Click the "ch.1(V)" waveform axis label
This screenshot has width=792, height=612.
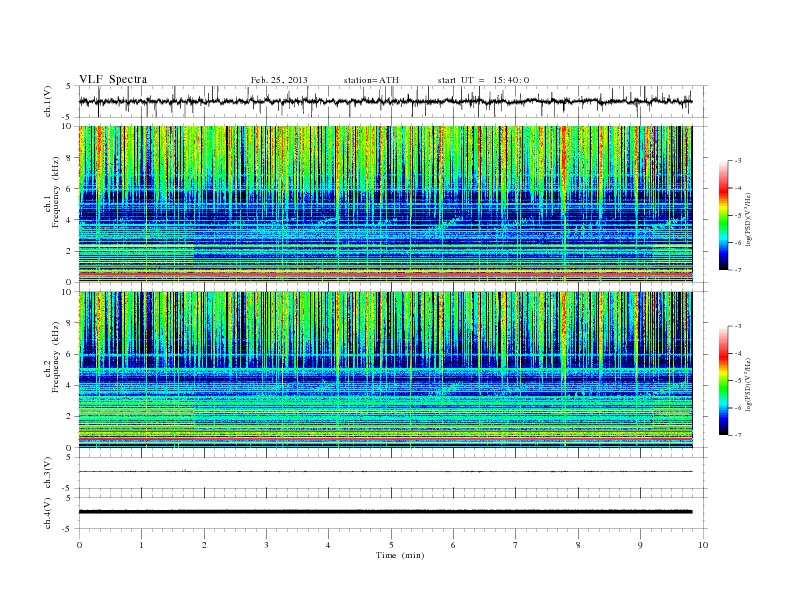point(48,101)
